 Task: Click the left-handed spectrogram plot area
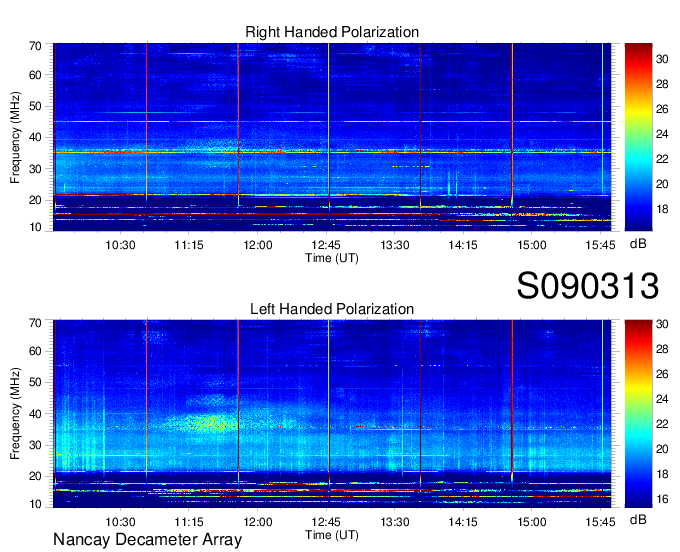pos(332,414)
